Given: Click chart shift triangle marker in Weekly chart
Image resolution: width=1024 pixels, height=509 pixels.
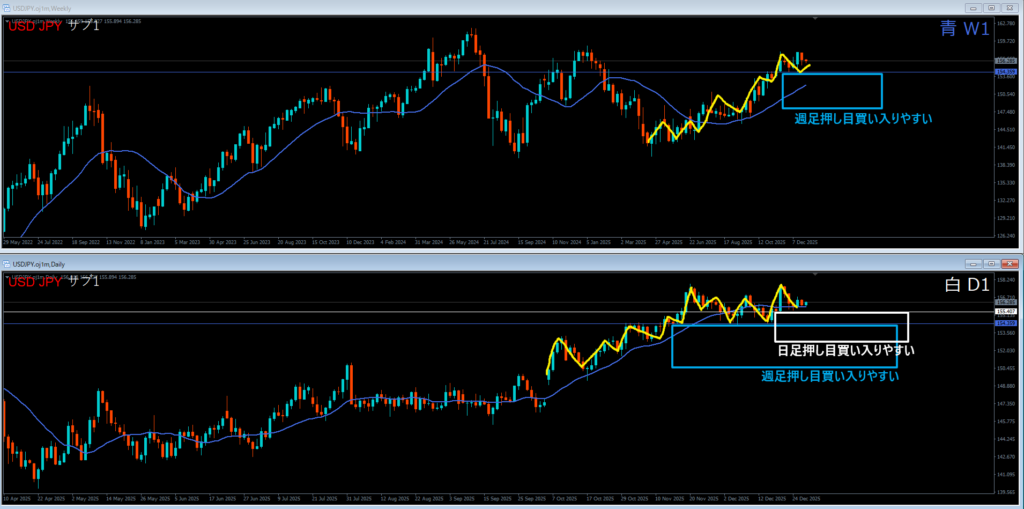Looking at the screenshot, I should click(814, 20).
